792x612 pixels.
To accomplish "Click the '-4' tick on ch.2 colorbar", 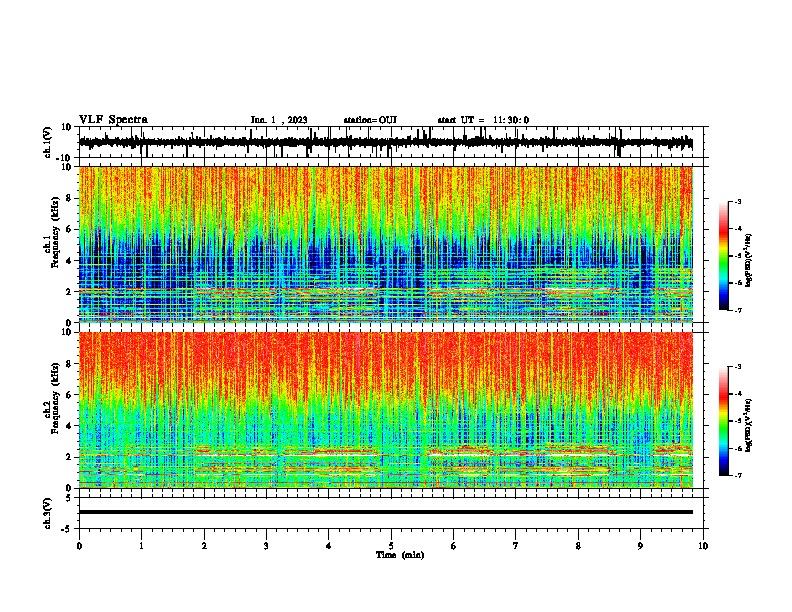I will click(x=737, y=394).
